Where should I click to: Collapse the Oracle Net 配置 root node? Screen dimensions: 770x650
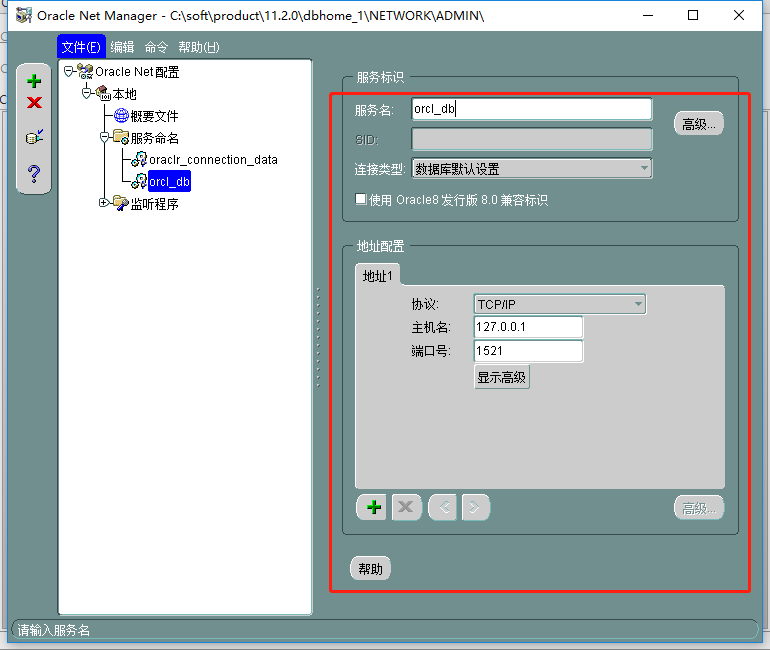[x=69, y=72]
